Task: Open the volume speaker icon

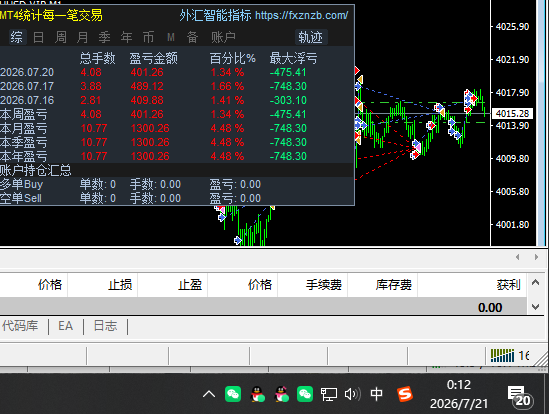Action: pos(352,394)
